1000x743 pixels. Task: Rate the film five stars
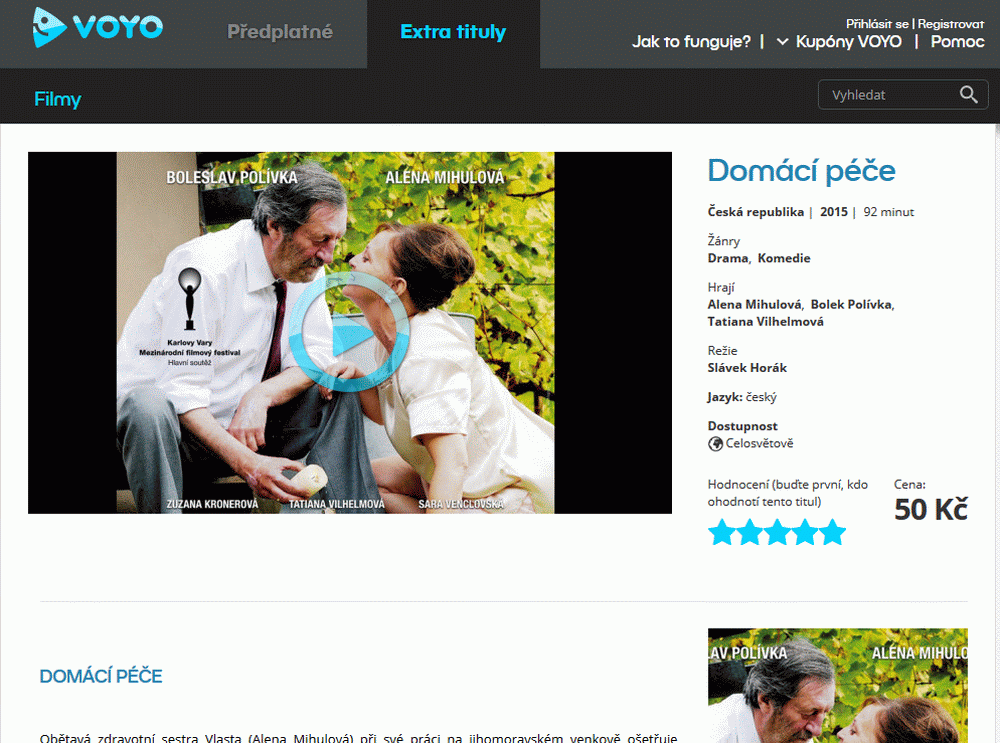point(832,533)
